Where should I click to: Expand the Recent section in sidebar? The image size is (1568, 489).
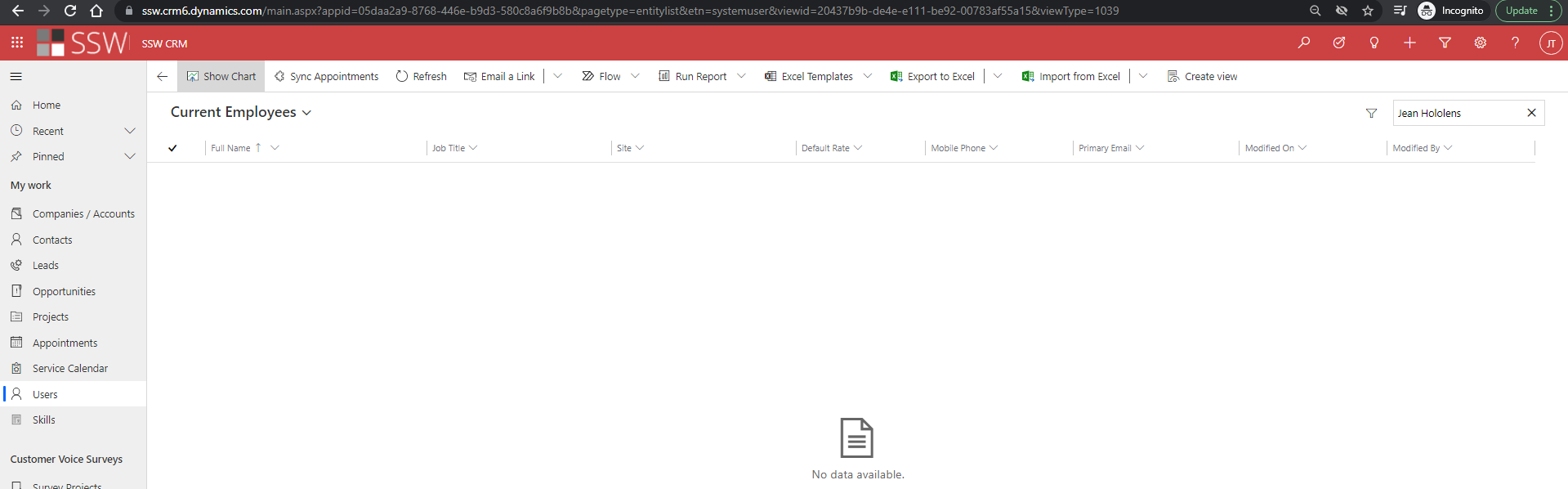[x=129, y=131]
